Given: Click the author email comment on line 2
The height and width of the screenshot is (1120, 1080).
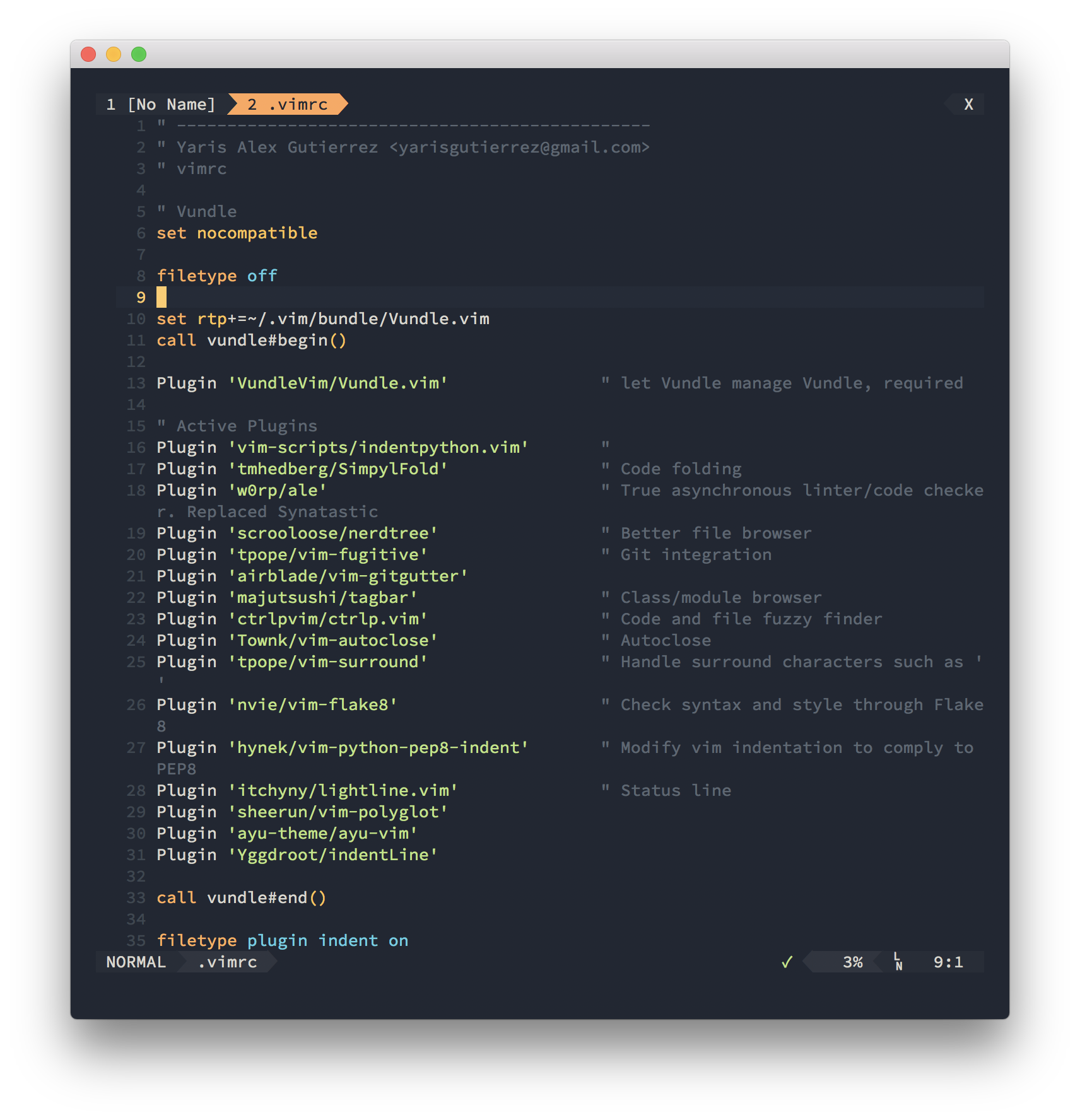Looking at the screenshot, I should pos(520,147).
